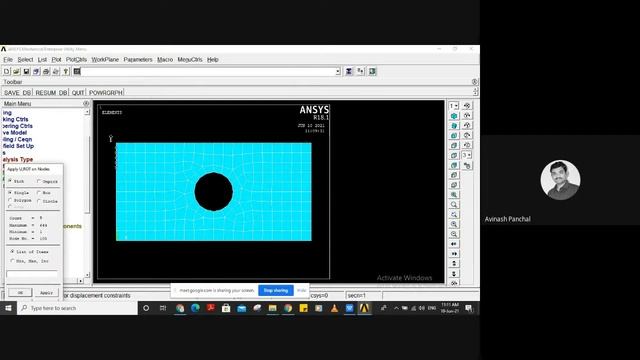Click the Contact Manager icon
Image resolution: width=640 pixels, height=360 pixels.
pos(372,71)
